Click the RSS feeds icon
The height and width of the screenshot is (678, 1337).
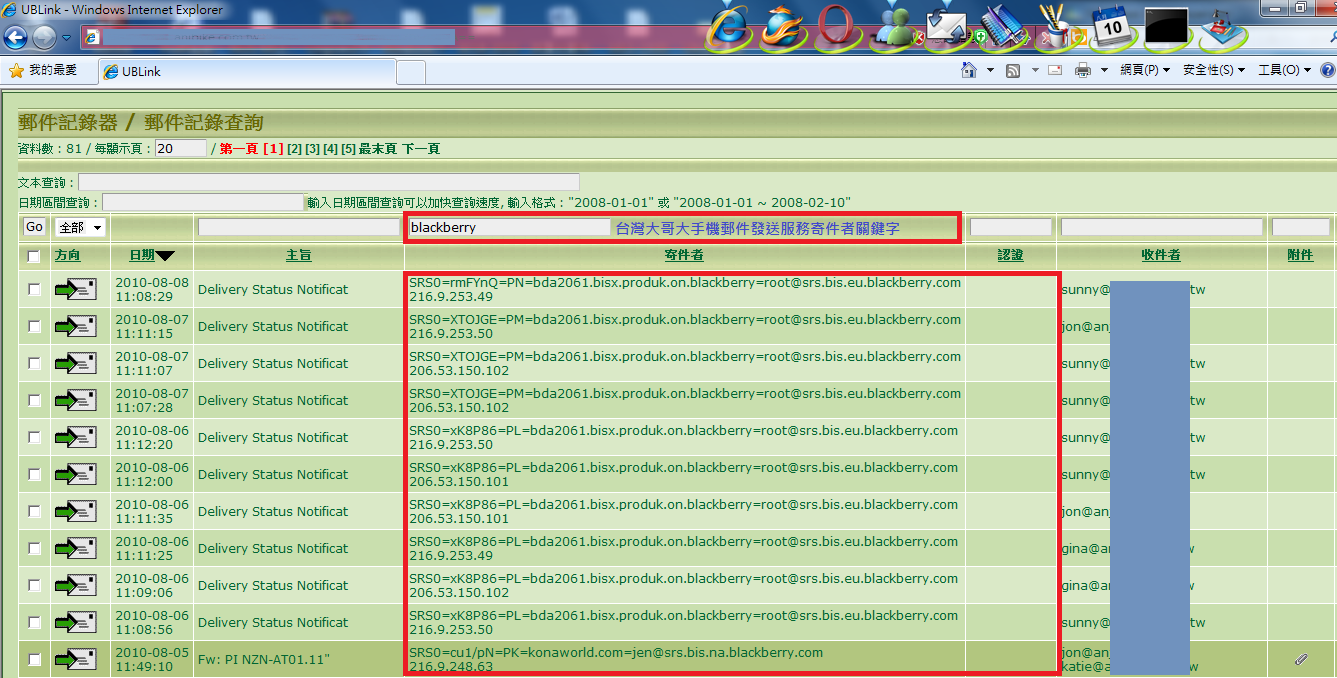(x=1013, y=71)
